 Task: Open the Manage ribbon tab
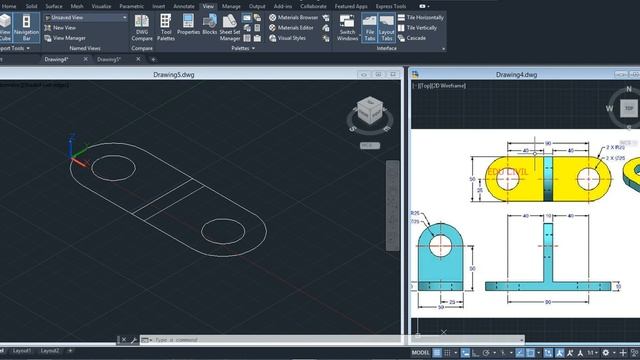tap(231, 6)
